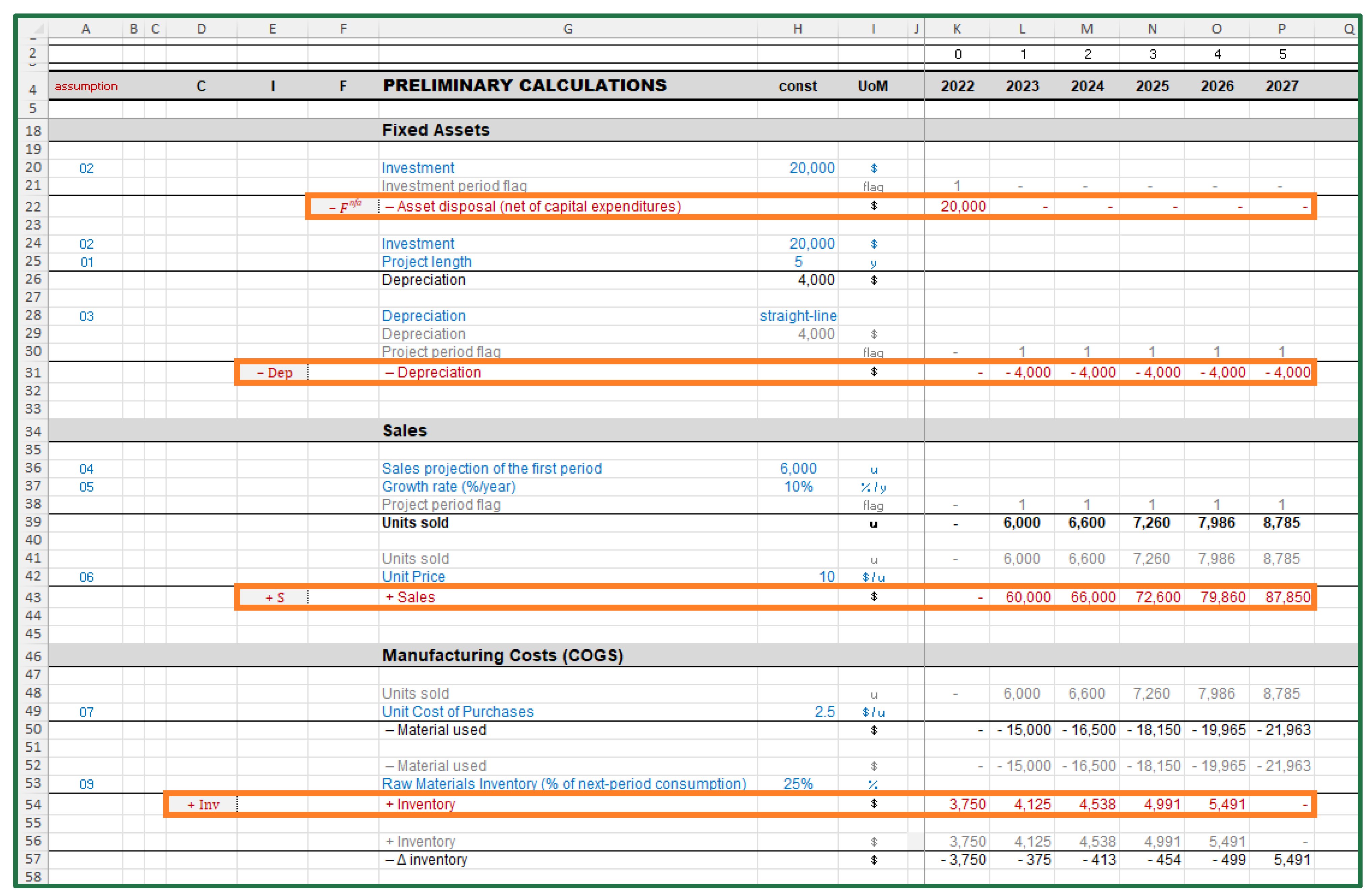Select the Asset disposal 20,000 value in 2022

(962, 206)
